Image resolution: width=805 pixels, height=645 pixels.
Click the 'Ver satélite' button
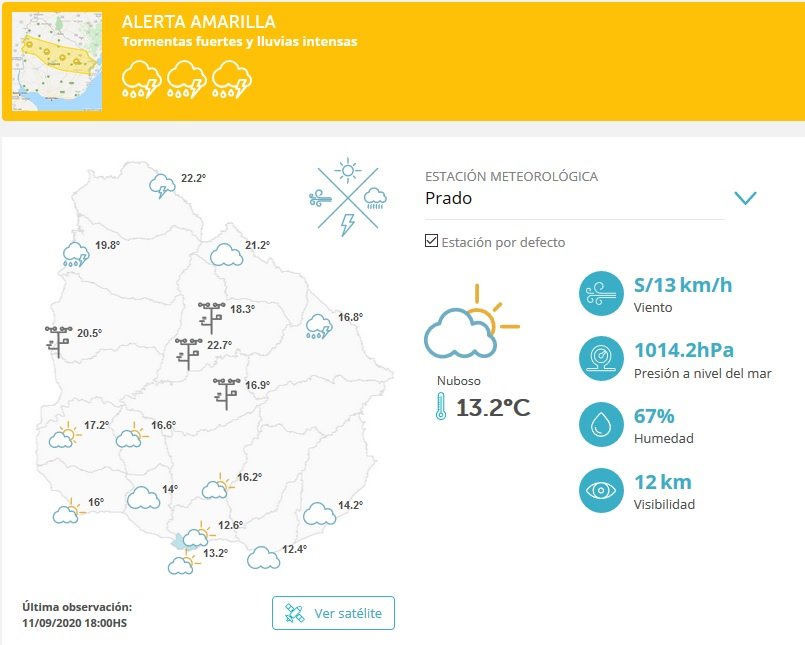click(x=333, y=613)
